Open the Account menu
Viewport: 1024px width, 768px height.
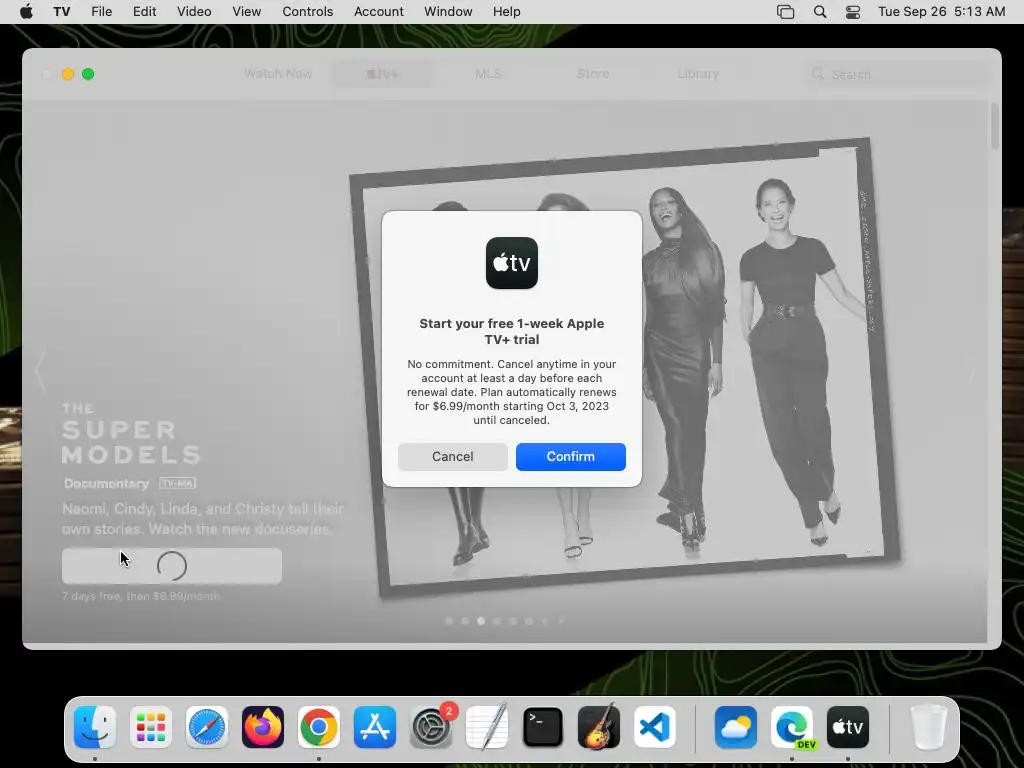379,11
